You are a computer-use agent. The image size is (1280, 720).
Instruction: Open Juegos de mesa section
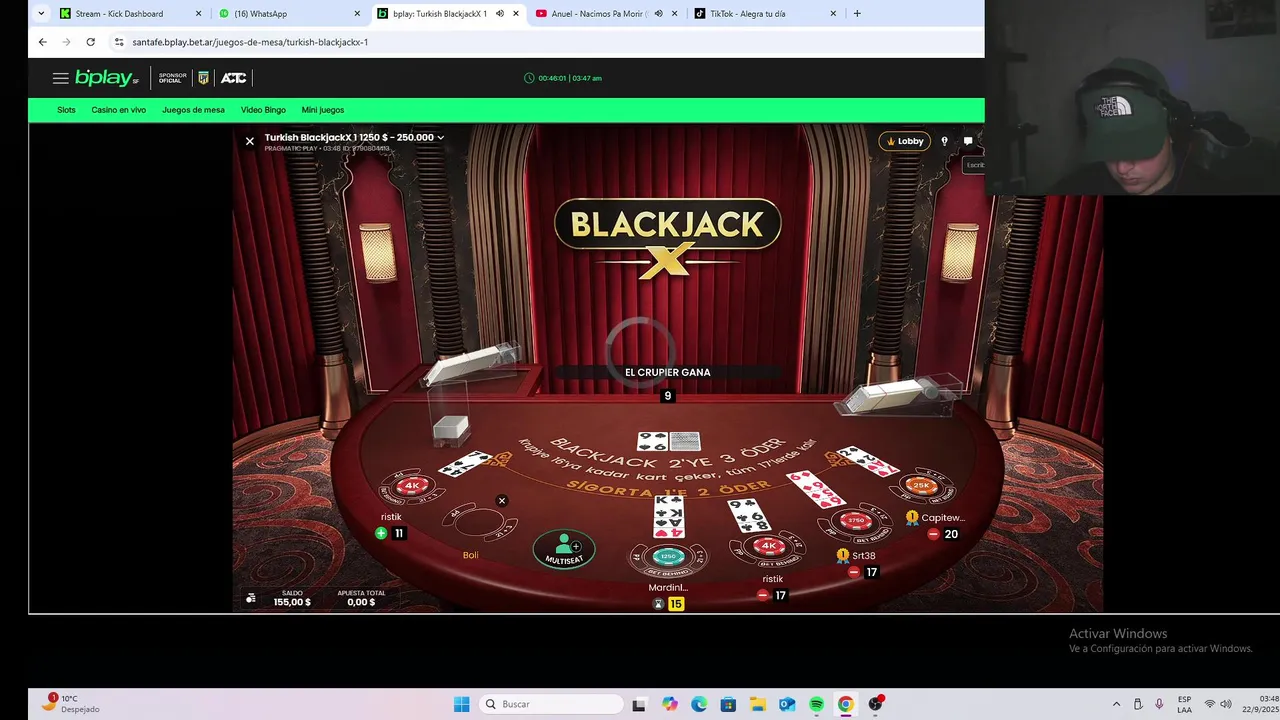point(193,110)
